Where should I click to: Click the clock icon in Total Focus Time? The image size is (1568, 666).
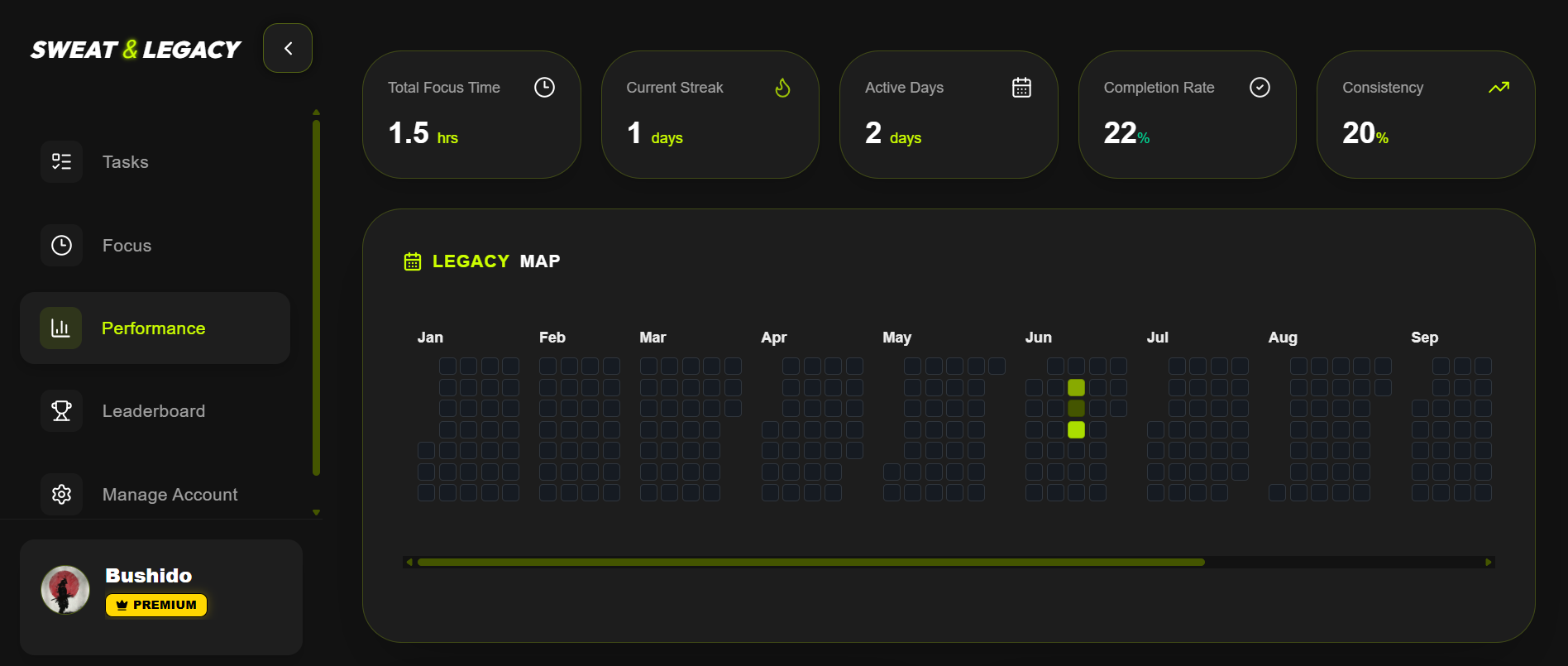tap(544, 87)
